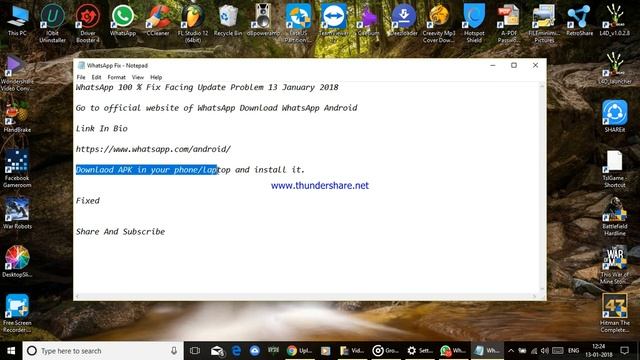Click the Notepad vertical scrollbar
The width and height of the screenshot is (640, 360).
[x=542, y=188]
